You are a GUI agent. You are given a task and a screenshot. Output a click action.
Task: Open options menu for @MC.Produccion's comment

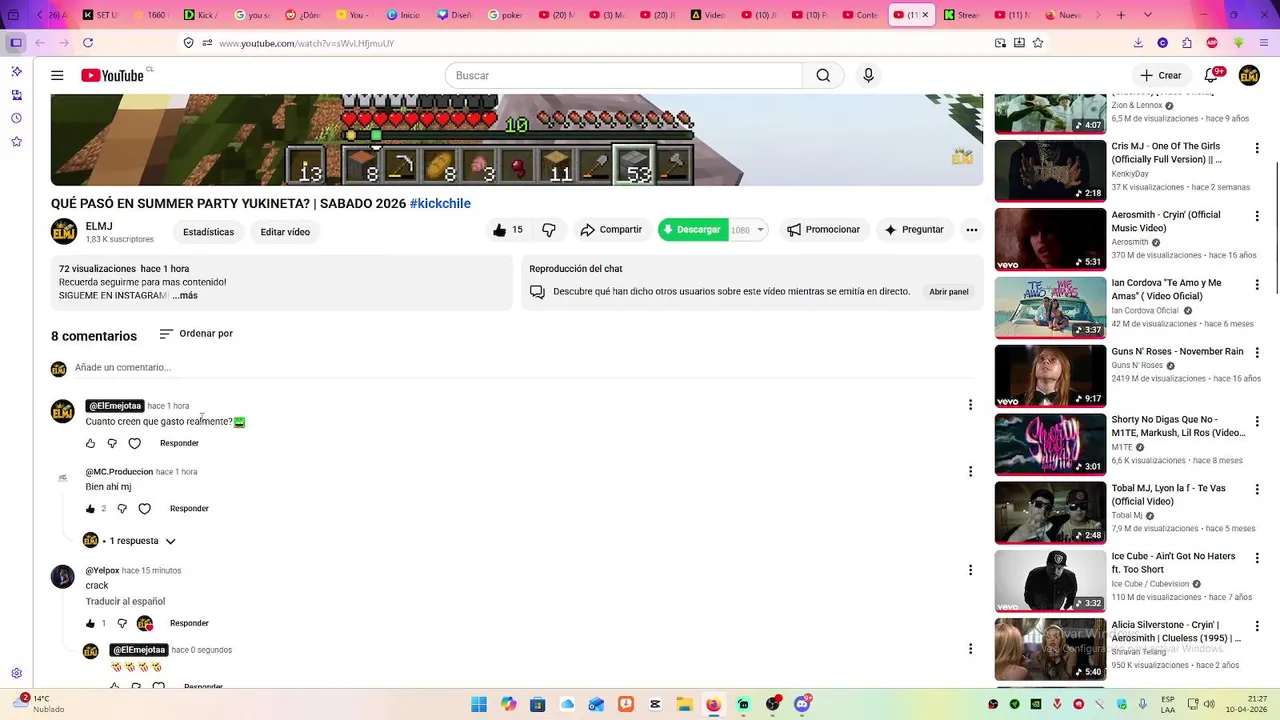click(x=969, y=471)
